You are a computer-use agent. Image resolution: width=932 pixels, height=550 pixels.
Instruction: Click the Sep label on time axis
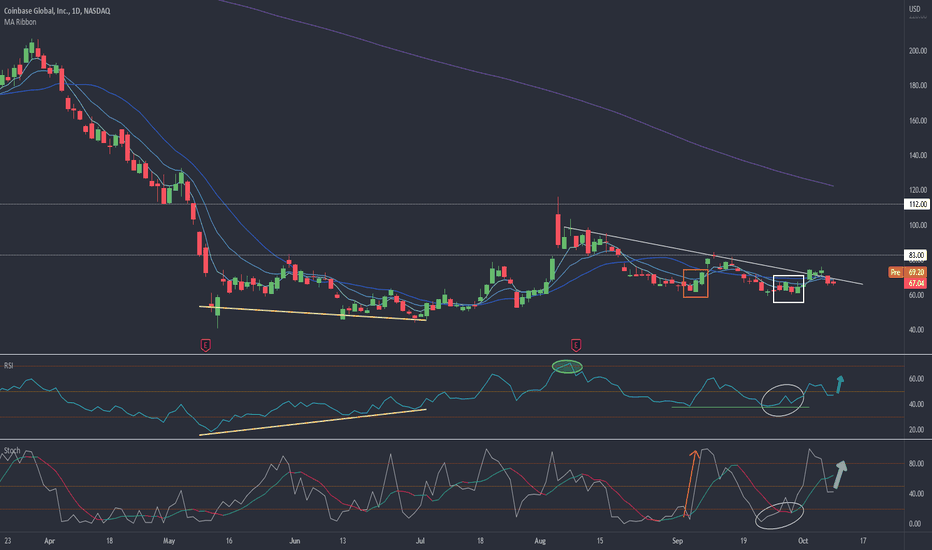coord(677,540)
